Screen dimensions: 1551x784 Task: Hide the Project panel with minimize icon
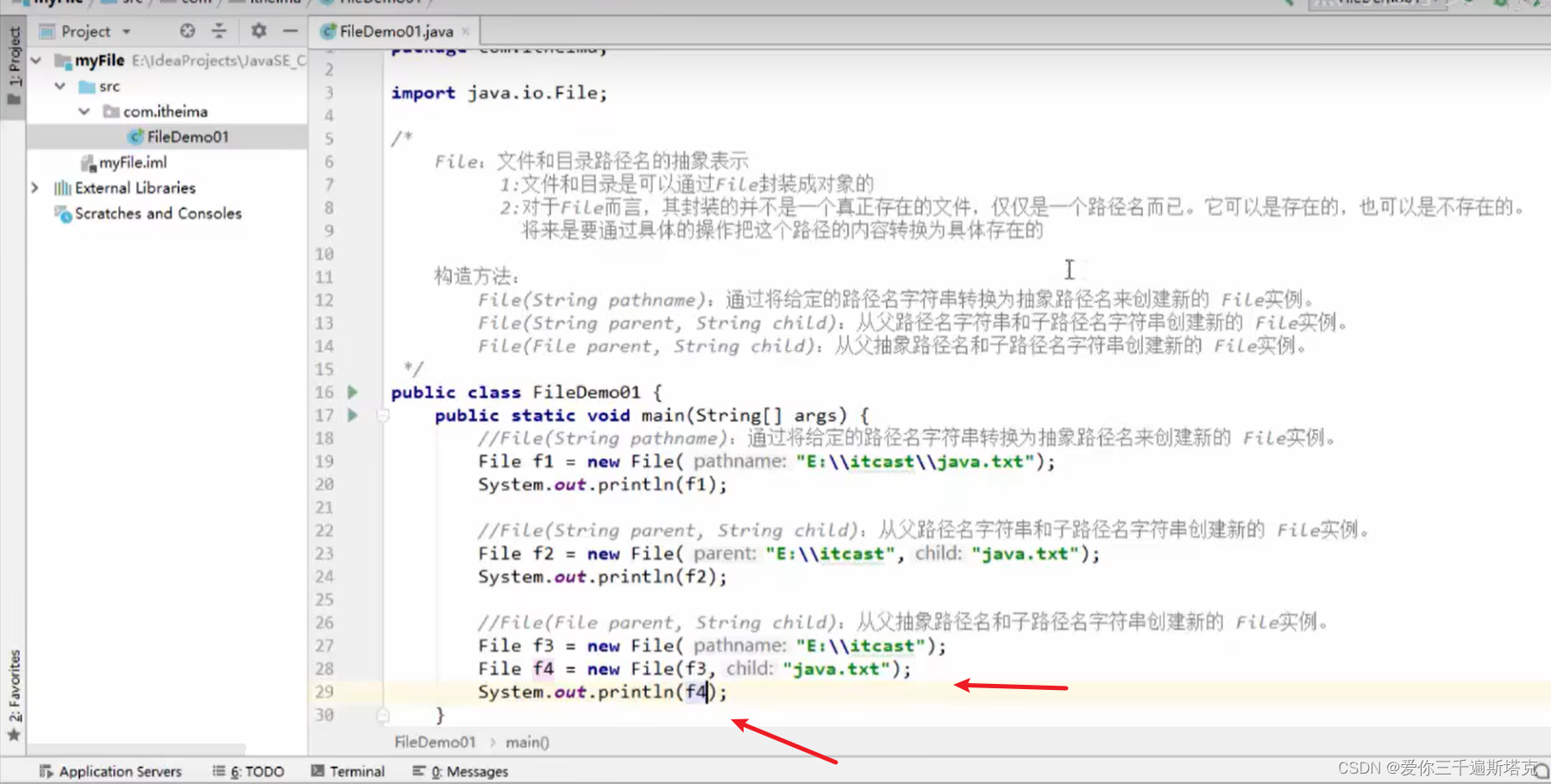coord(291,31)
